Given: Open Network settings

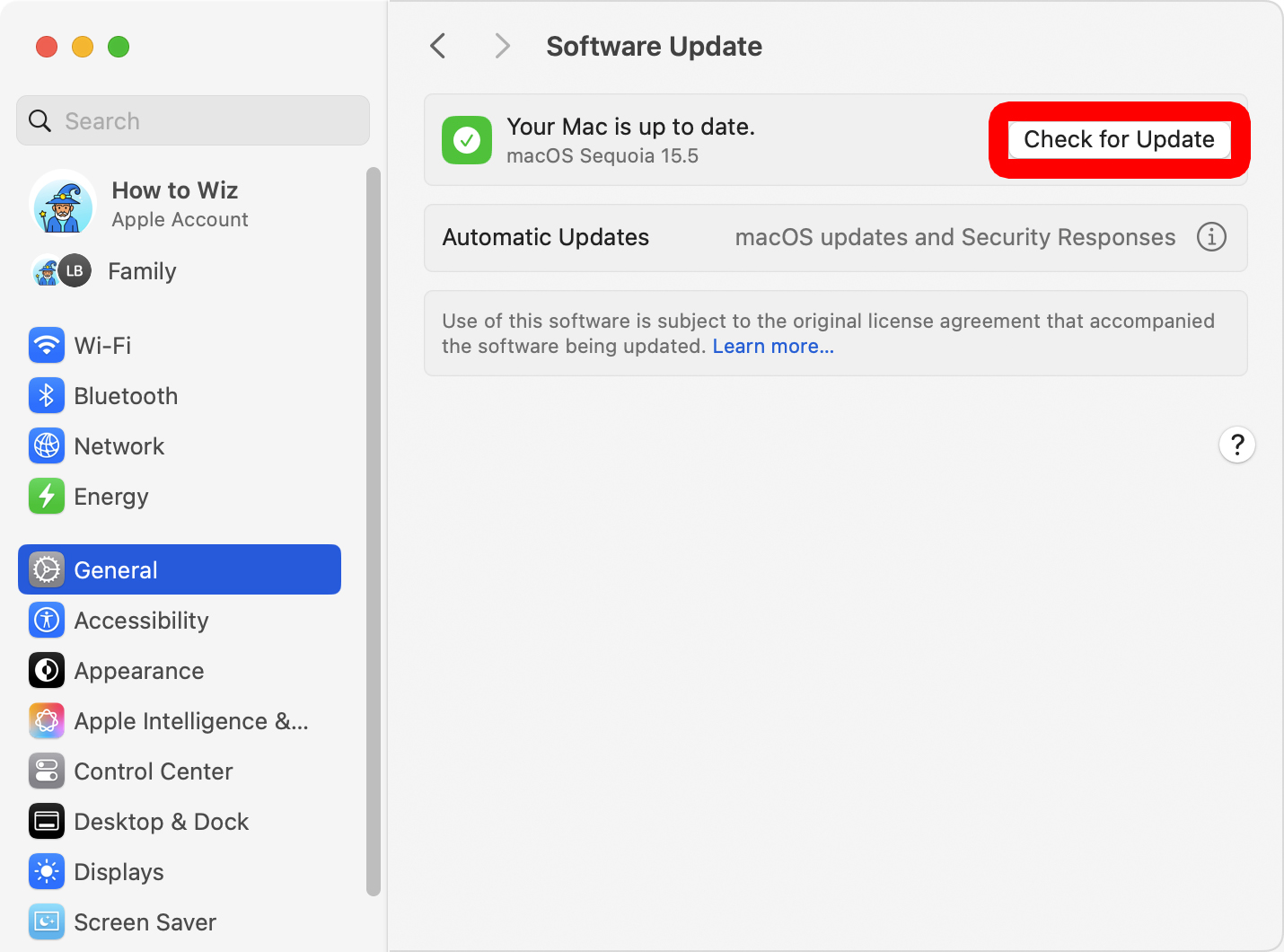Looking at the screenshot, I should (119, 445).
